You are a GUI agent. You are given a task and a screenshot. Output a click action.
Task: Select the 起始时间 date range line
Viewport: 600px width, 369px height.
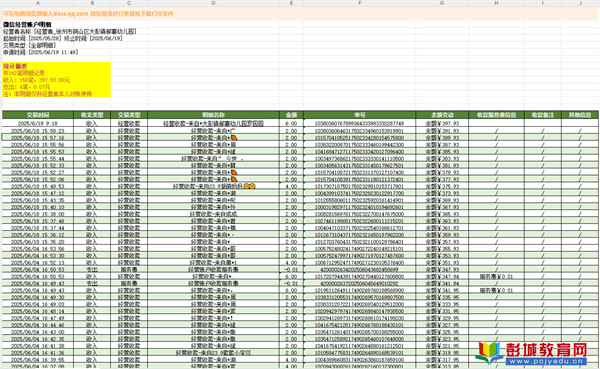coord(63,38)
